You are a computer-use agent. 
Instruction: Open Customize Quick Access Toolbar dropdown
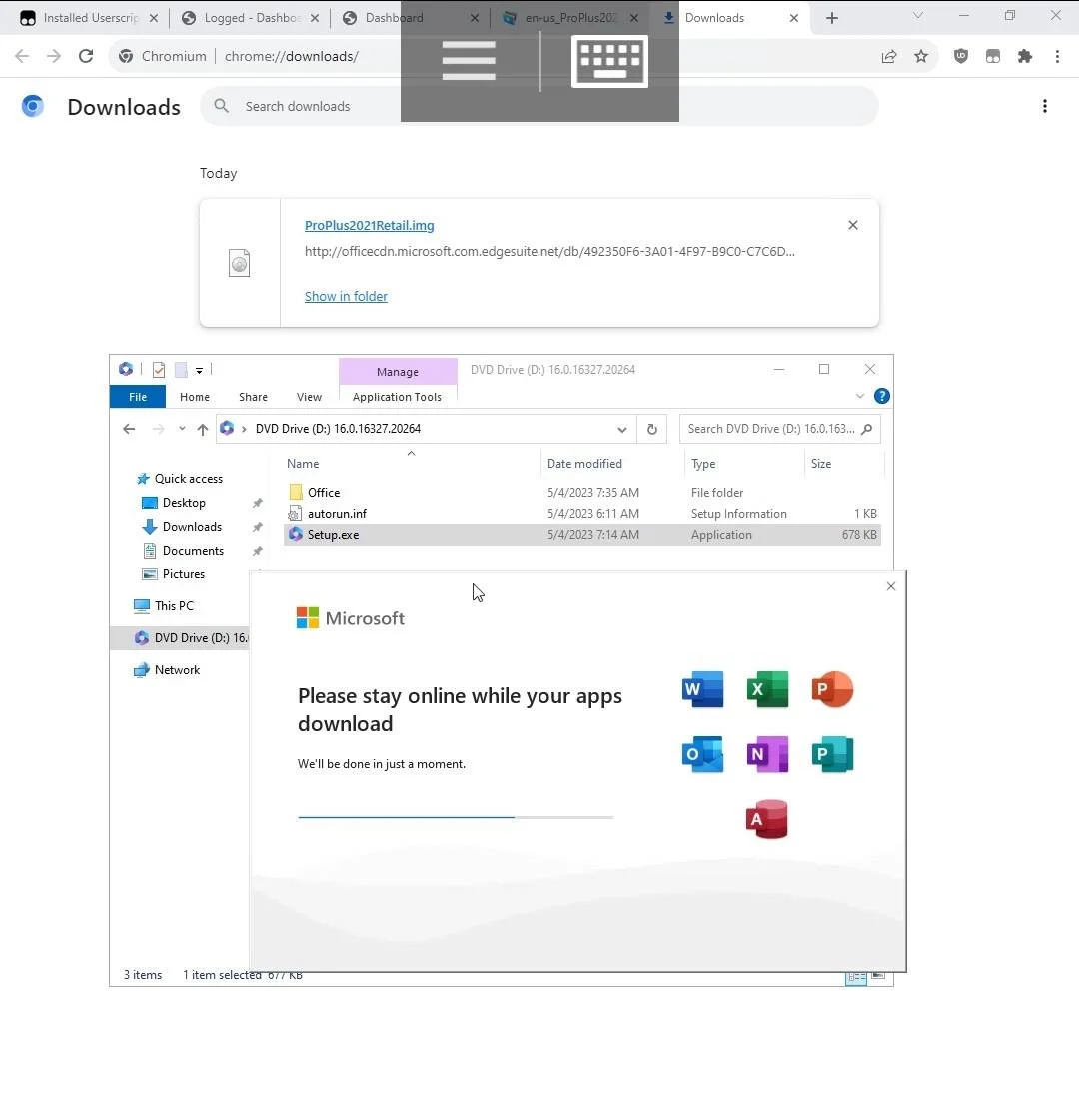pyautogui.click(x=199, y=370)
